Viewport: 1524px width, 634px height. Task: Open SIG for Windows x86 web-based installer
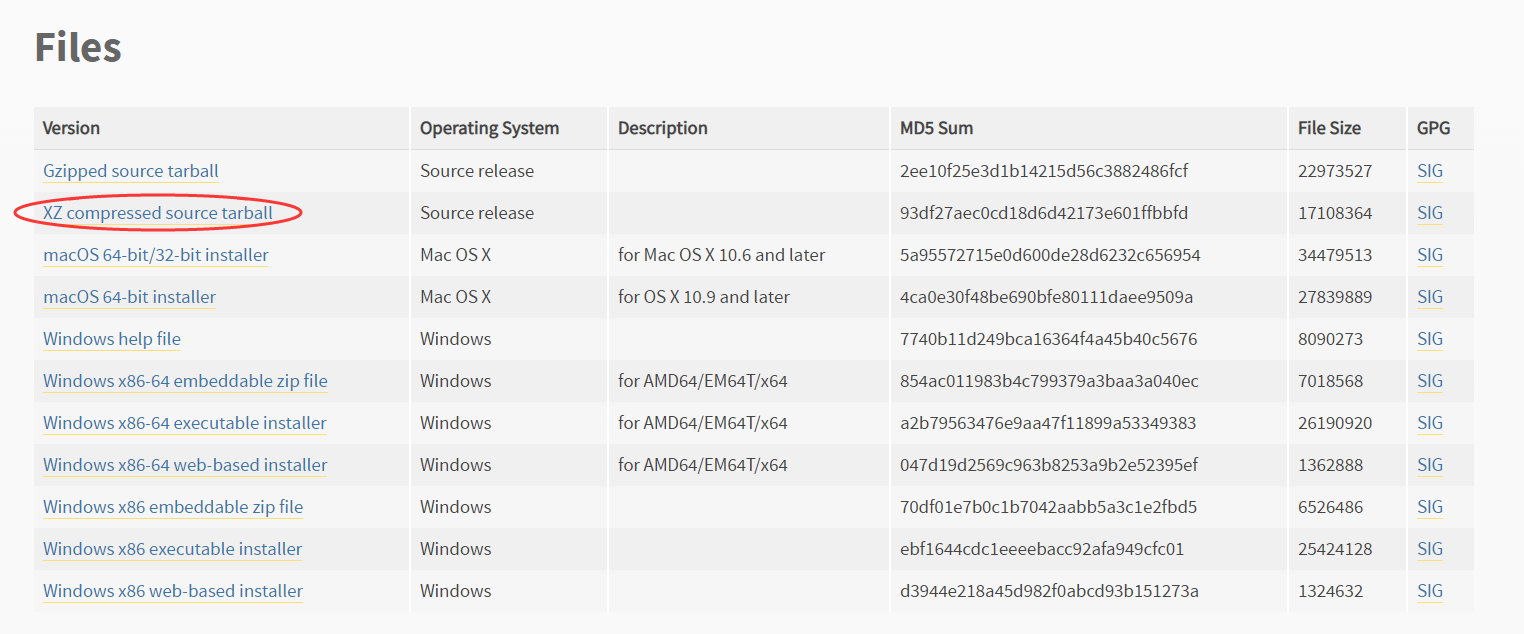click(x=1430, y=591)
